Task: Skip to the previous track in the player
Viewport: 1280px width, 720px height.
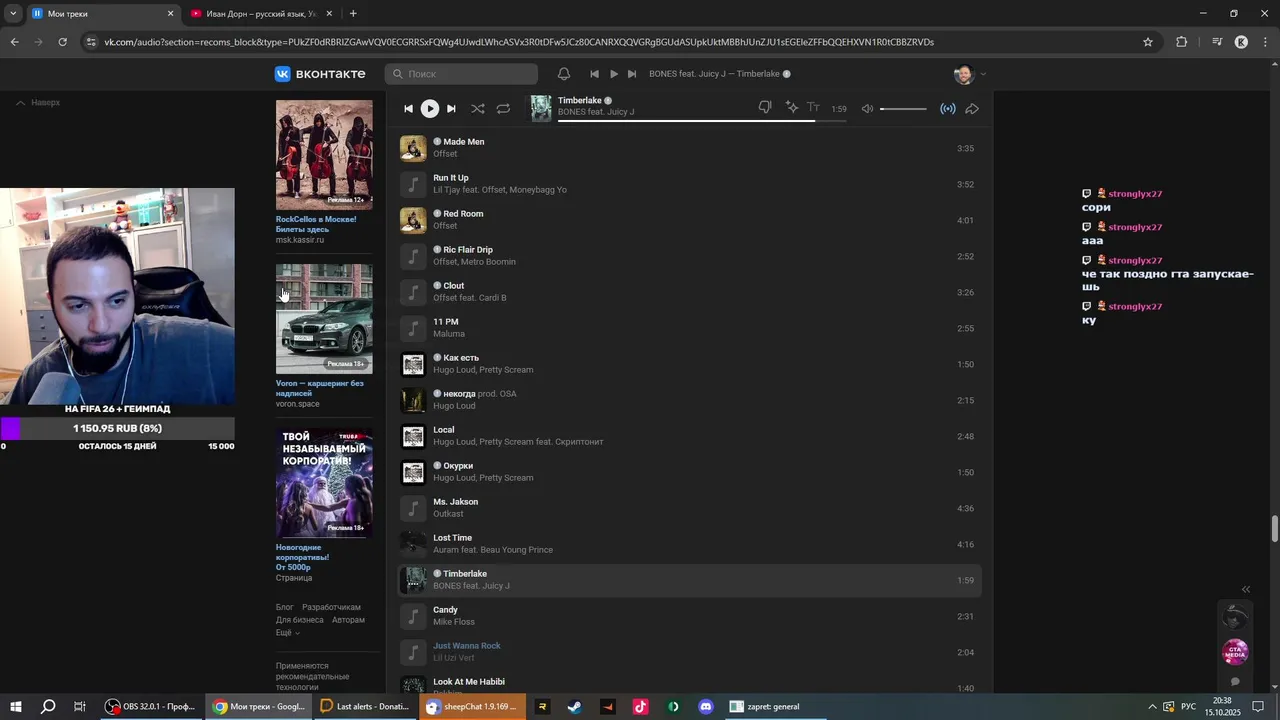Action: [x=408, y=108]
